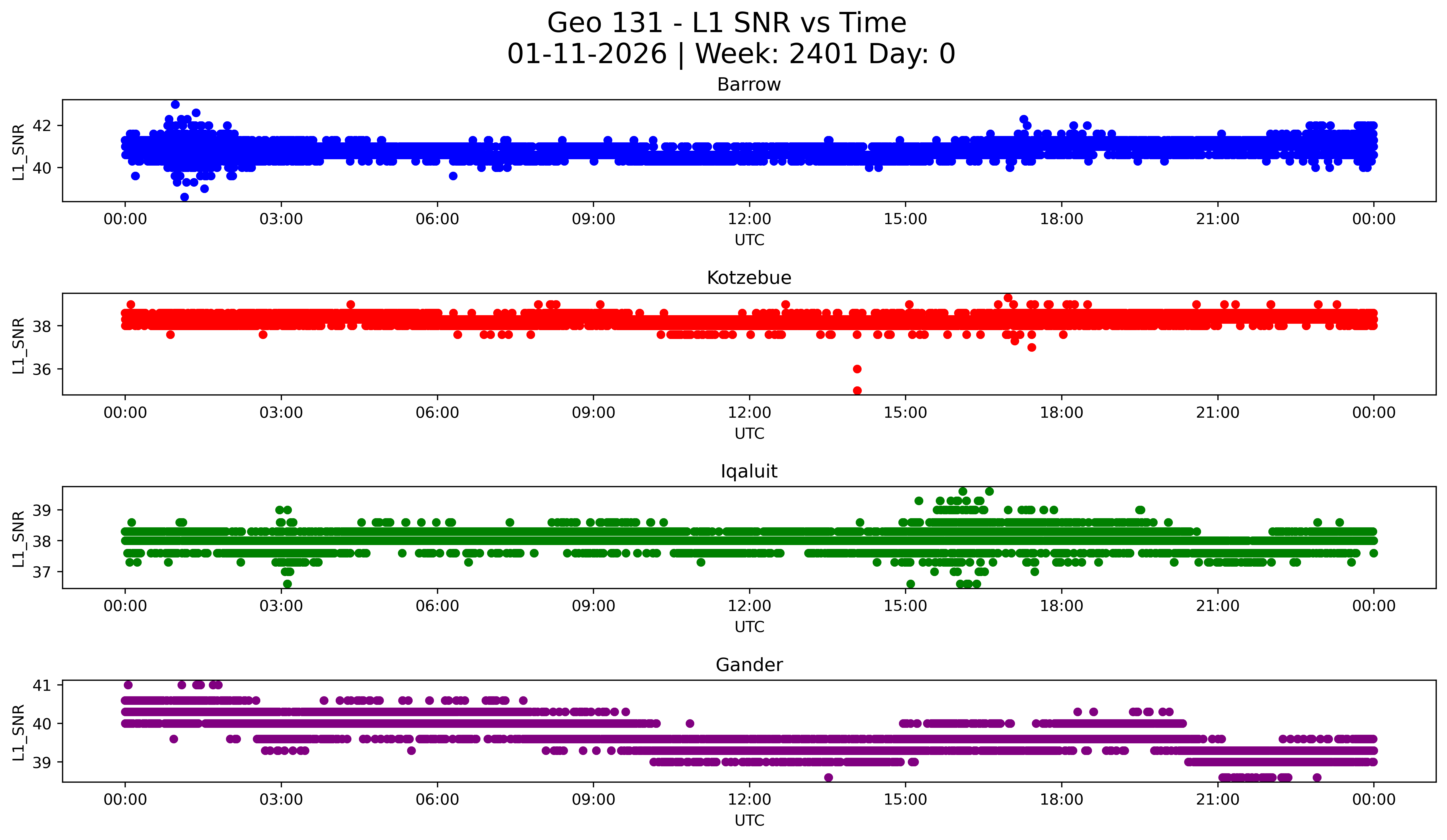Click the Barrow subplot title

[x=749, y=85]
